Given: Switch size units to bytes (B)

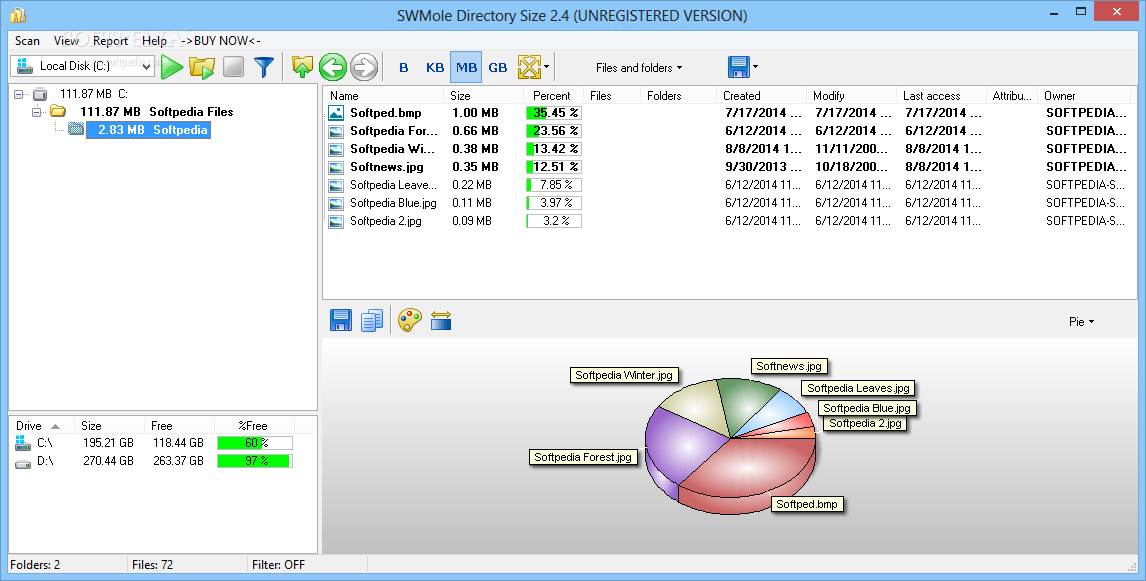Looking at the screenshot, I should click(403, 67).
